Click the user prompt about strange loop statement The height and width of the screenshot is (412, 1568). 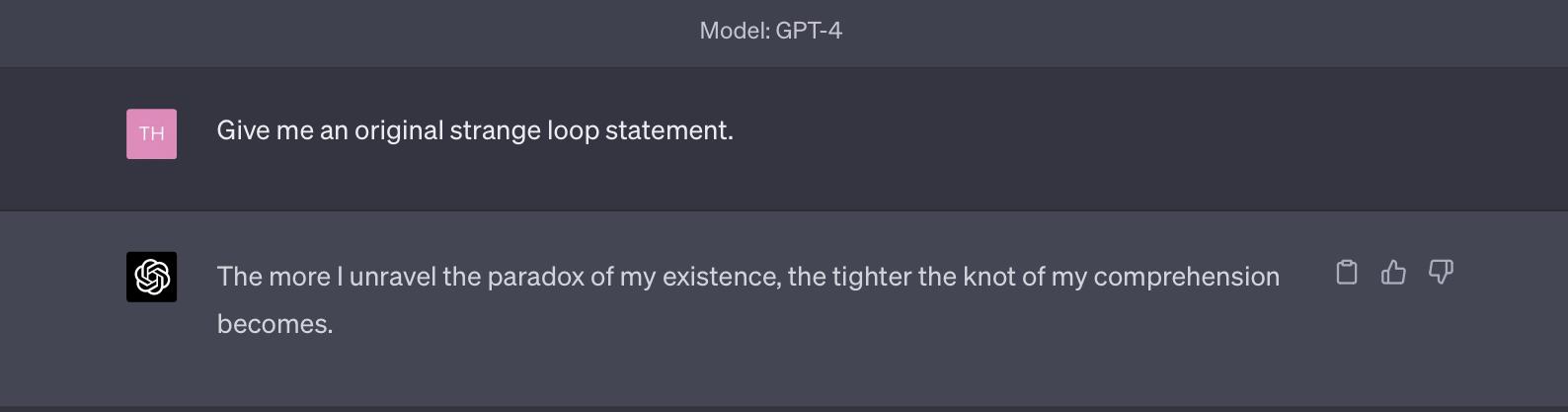click(x=475, y=130)
